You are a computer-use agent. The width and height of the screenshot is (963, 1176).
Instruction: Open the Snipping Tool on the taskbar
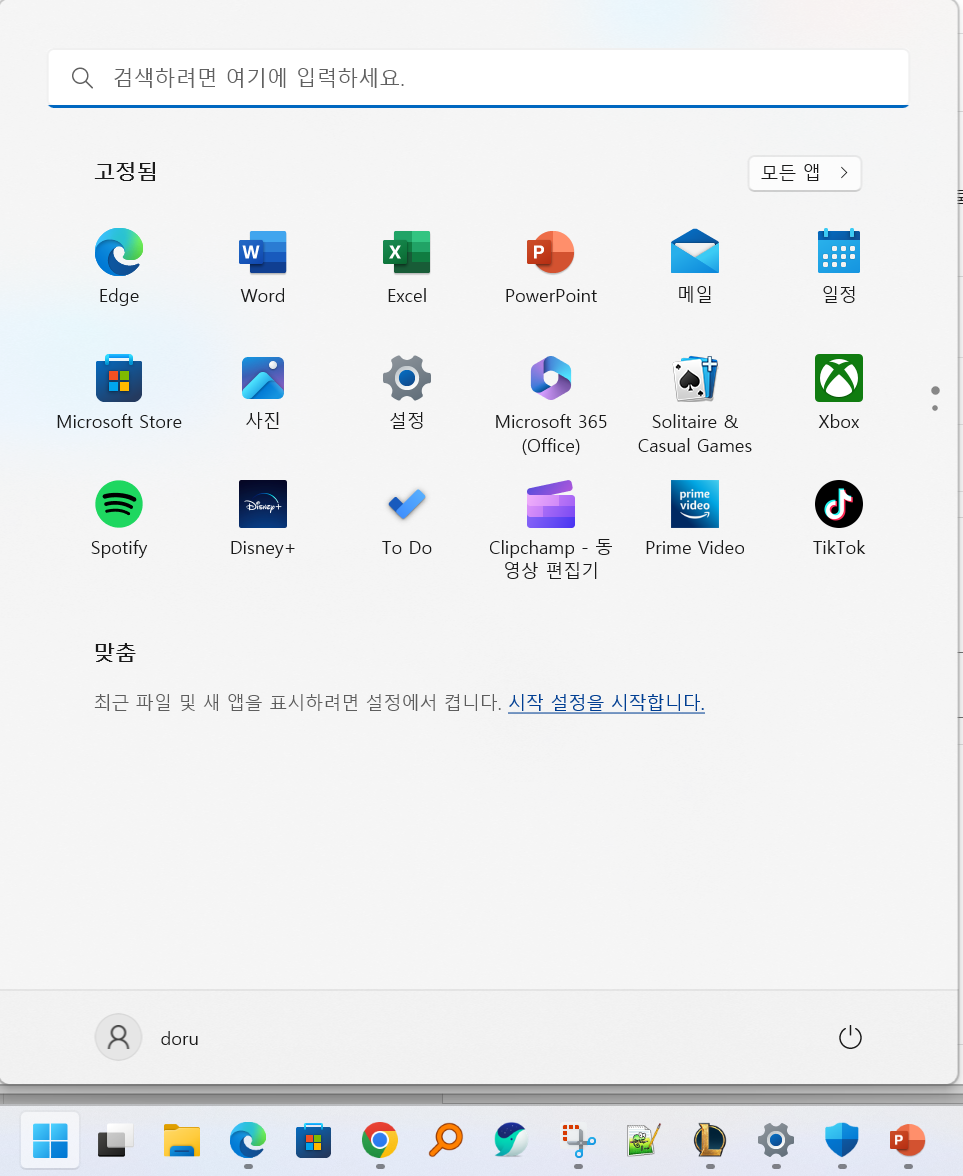pyautogui.click(x=578, y=1141)
